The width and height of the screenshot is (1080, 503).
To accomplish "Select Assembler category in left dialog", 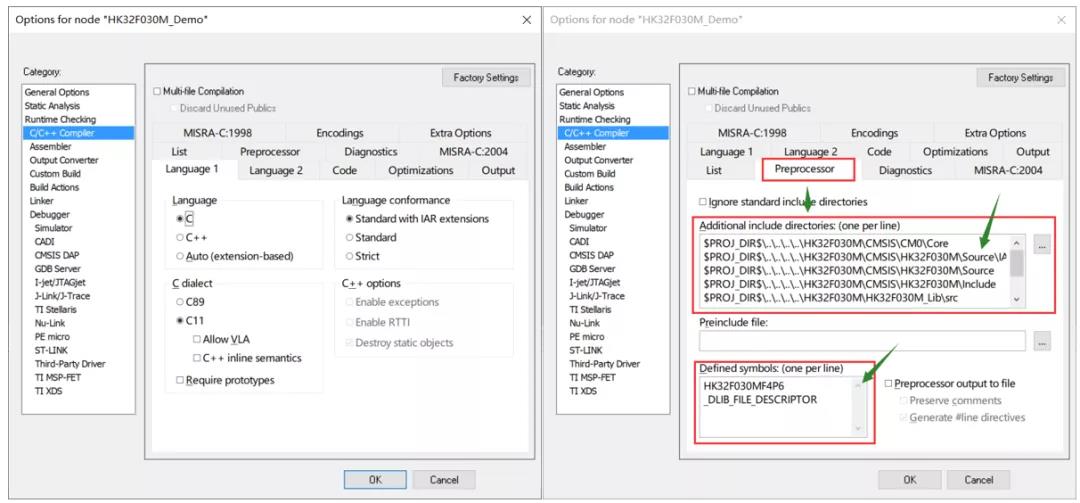I will 50,147.
